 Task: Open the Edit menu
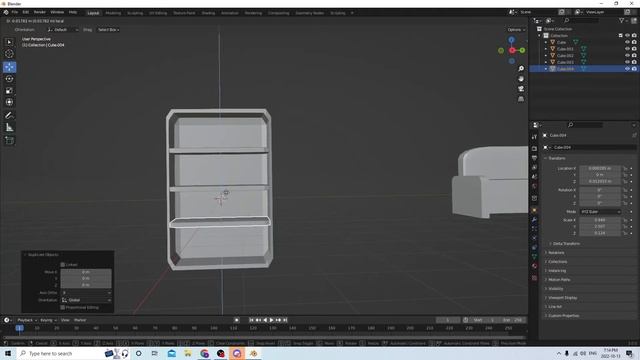click(x=26, y=13)
